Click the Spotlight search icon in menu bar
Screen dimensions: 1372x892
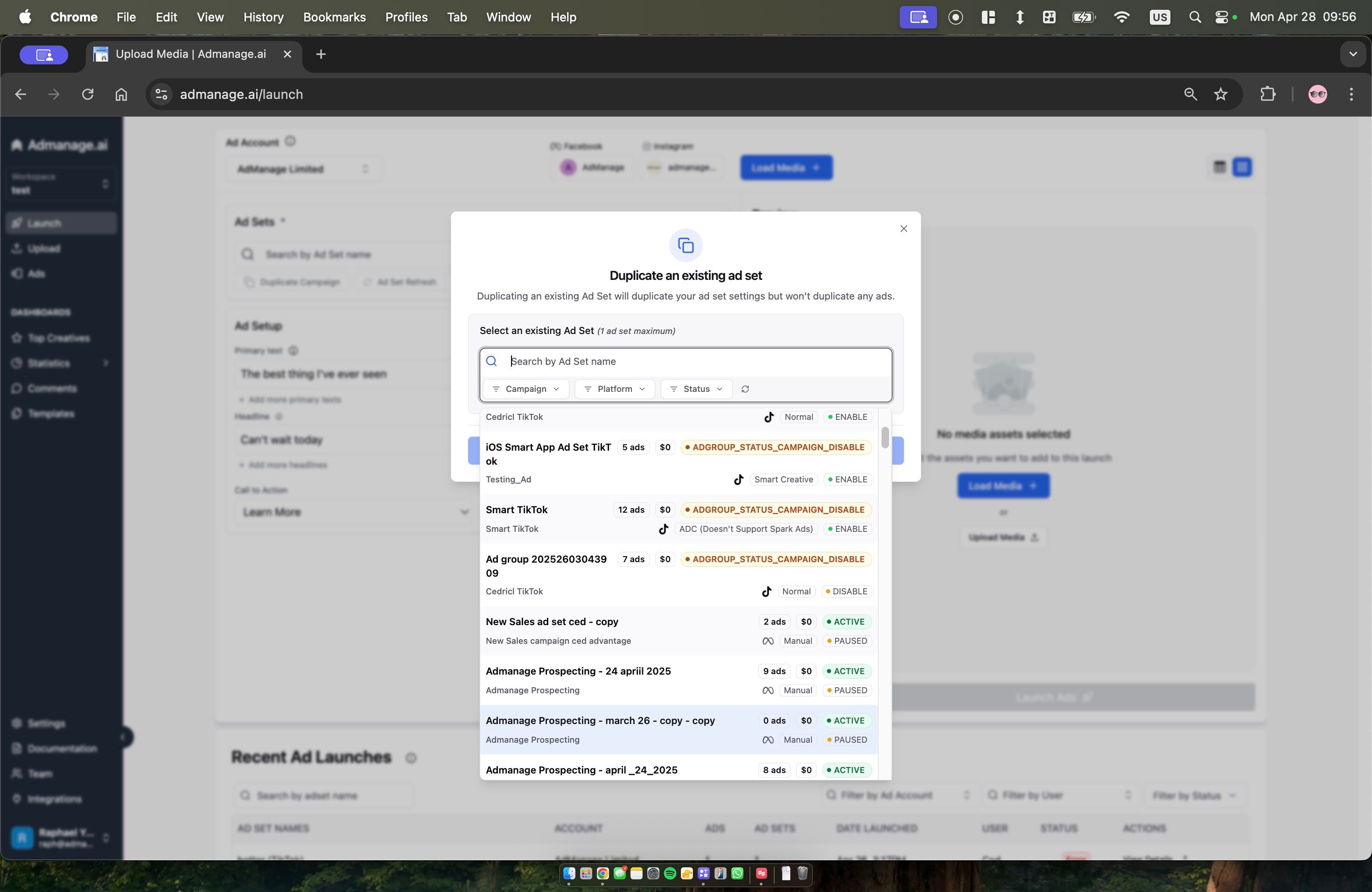tap(1195, 17)
